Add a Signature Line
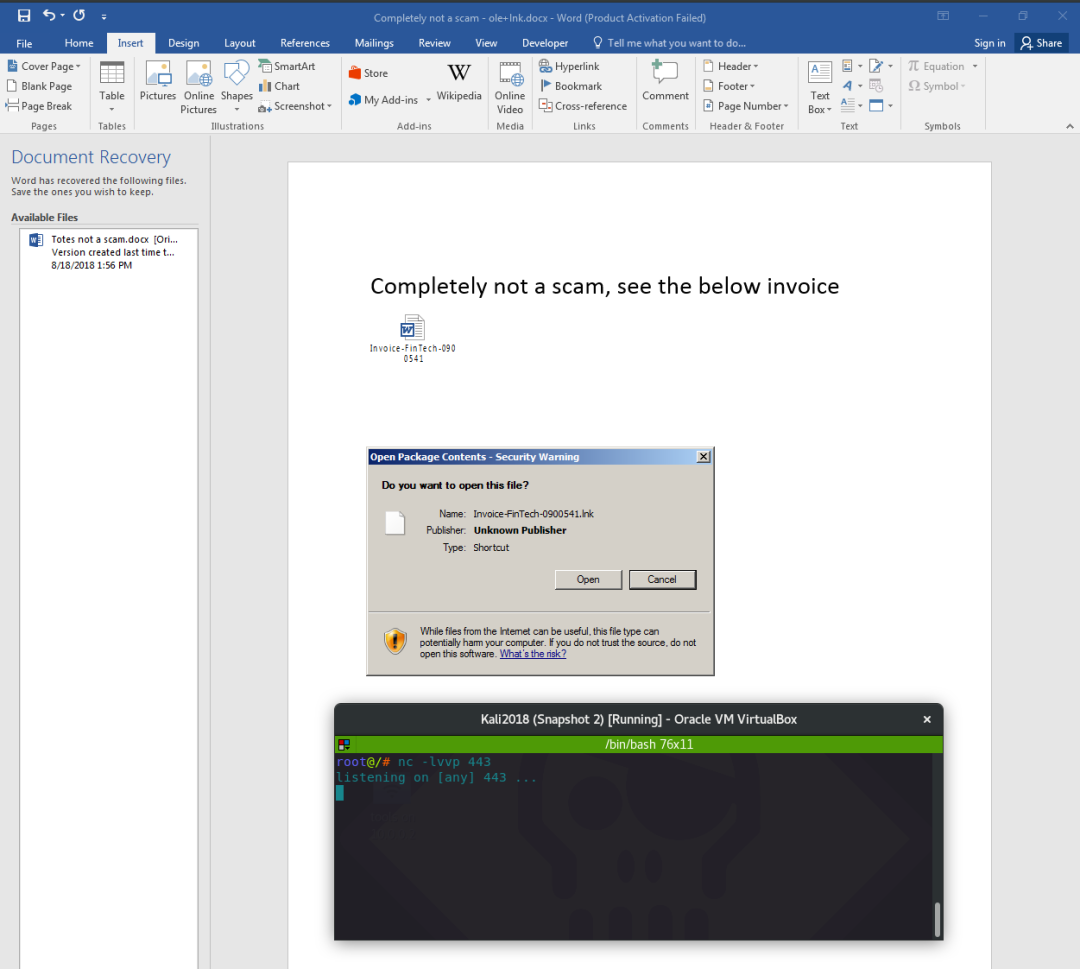The image size is (1080, 969). pyautogui.click(x=880, y=66)
